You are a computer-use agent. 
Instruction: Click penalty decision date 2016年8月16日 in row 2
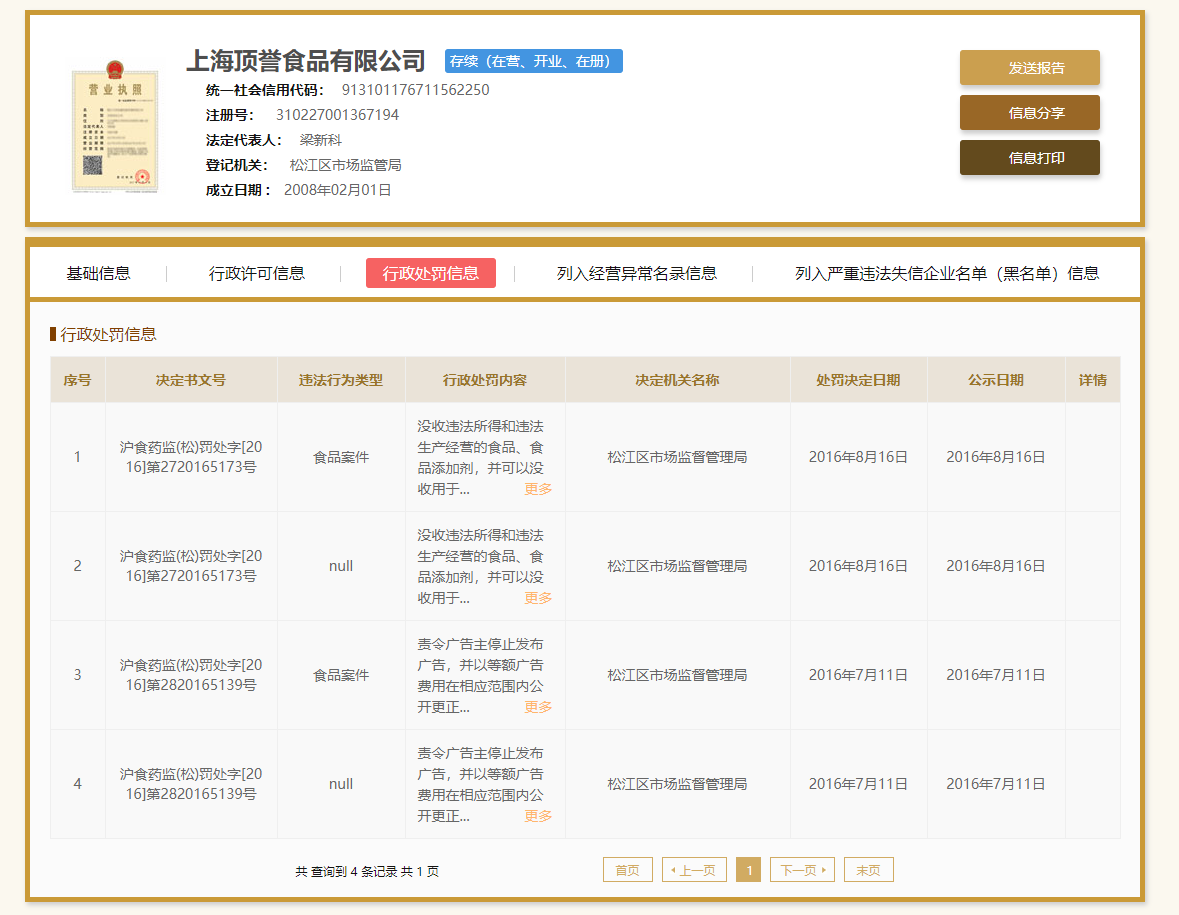click(x=859, y=566)
